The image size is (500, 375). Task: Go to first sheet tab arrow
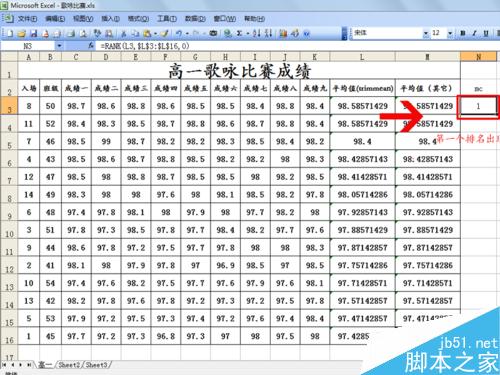tap(4, 365)
